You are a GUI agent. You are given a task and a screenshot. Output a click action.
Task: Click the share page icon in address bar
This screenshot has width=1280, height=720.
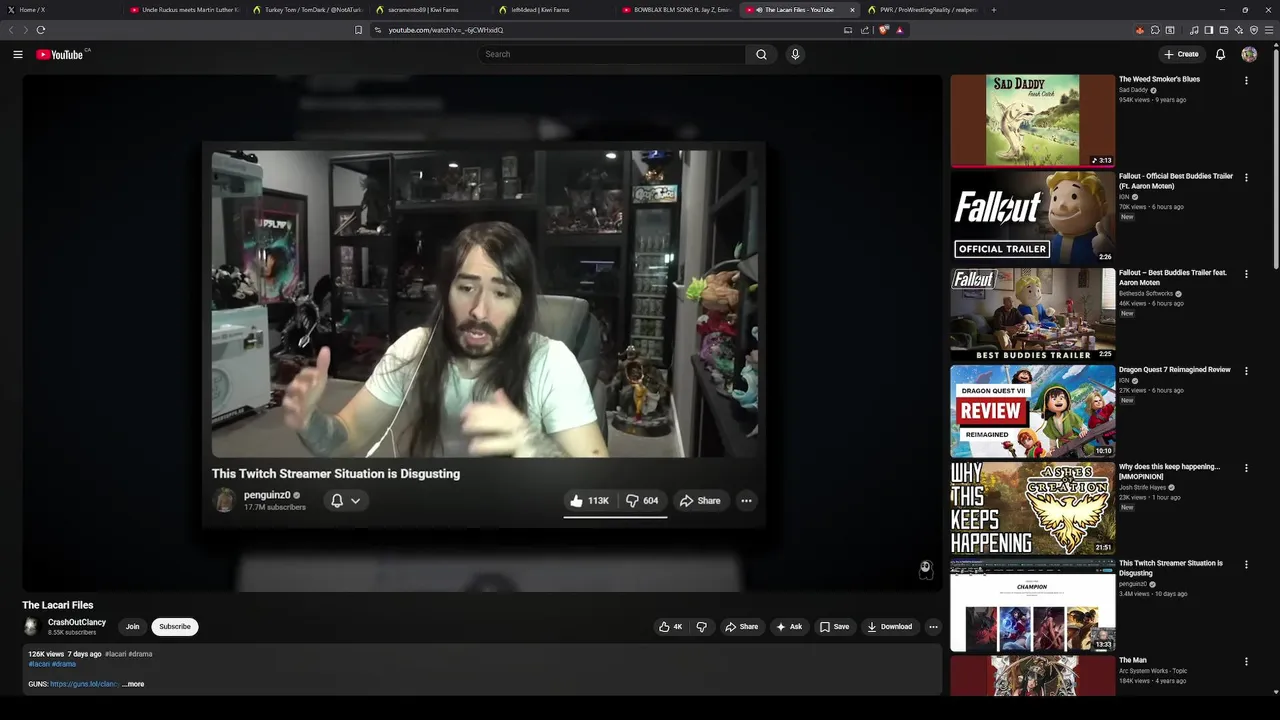point(865,30)
